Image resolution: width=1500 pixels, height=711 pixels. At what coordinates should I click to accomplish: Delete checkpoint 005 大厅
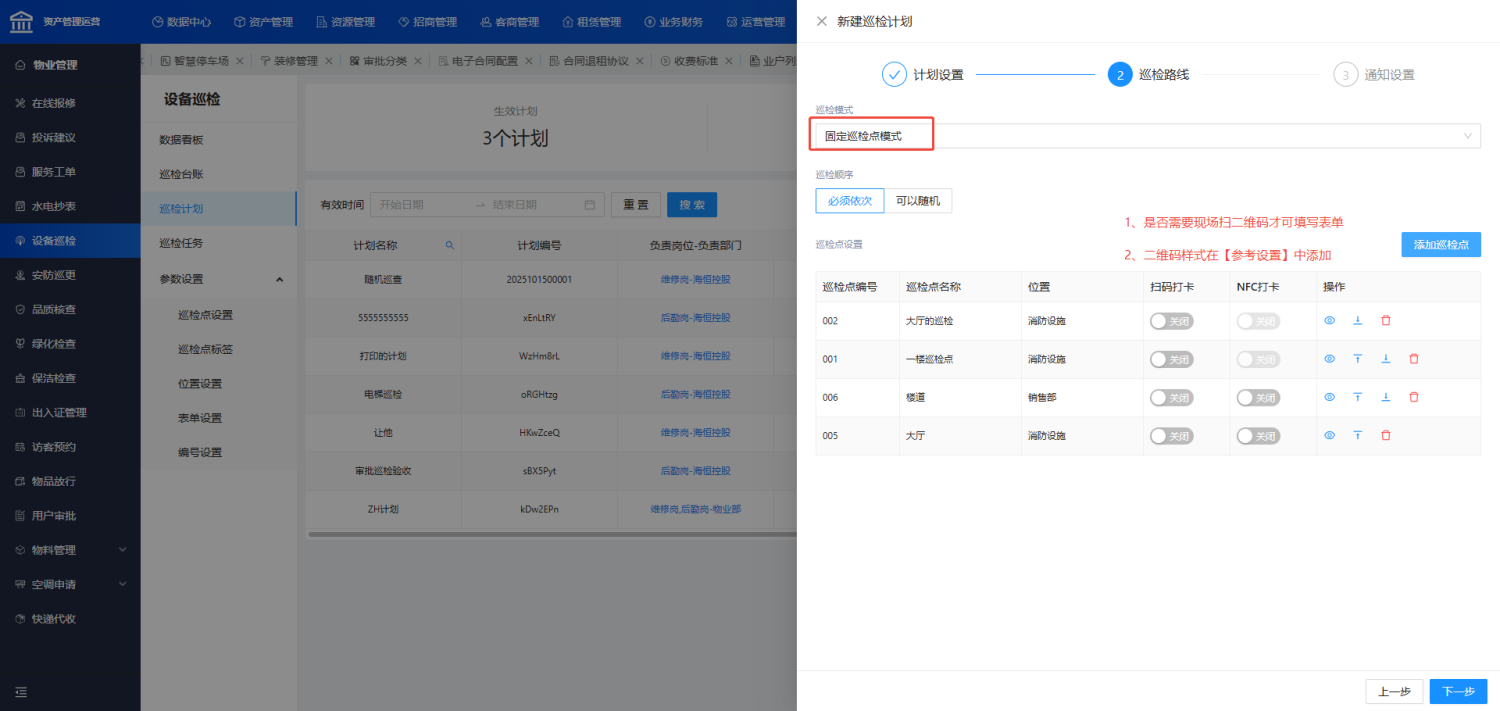[x=1385, y=435]
